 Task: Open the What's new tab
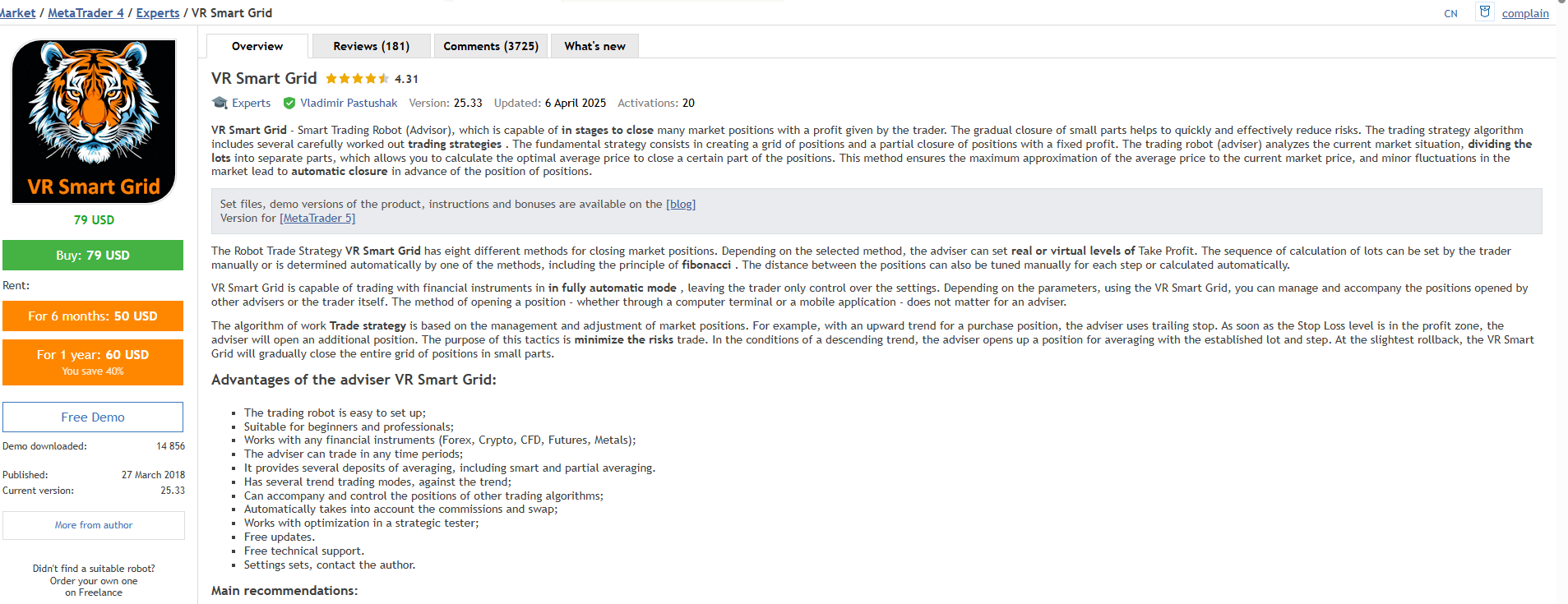point(594,46)
